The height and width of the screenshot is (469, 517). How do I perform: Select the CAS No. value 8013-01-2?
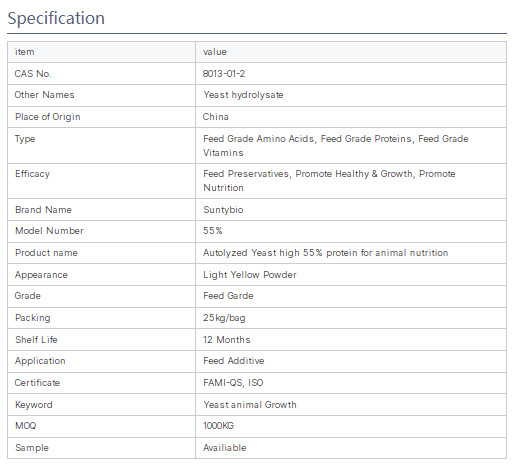pos(224,74)
